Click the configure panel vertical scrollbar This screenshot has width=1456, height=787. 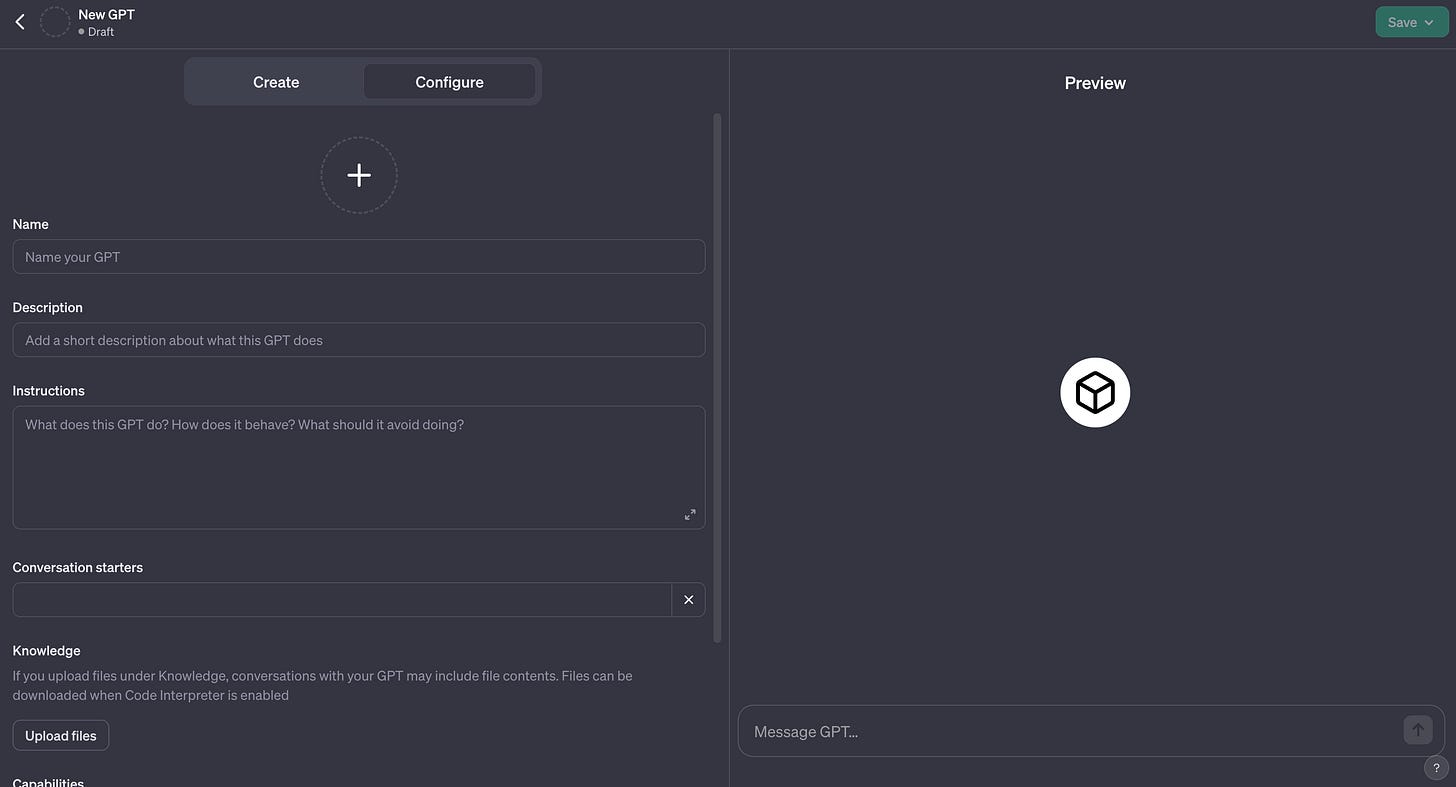(x=716, y=378)
